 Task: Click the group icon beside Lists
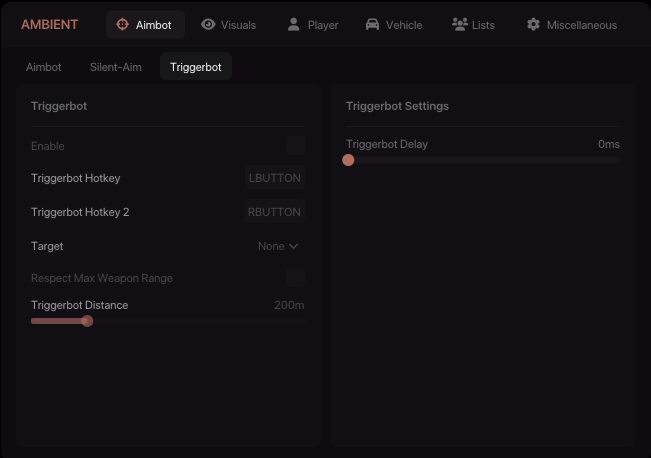[460, 25]
